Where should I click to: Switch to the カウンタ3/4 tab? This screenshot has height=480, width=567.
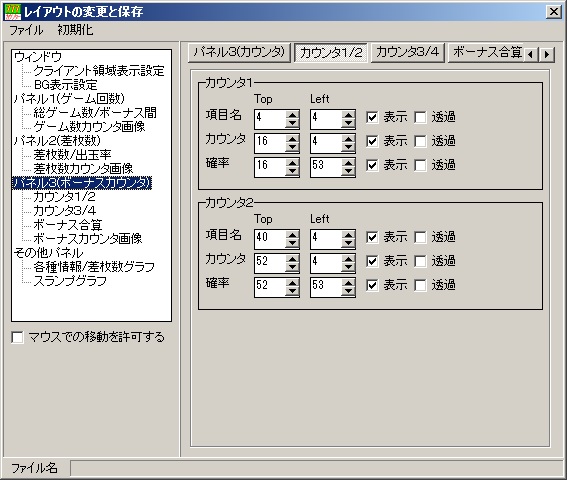point(408,53)
